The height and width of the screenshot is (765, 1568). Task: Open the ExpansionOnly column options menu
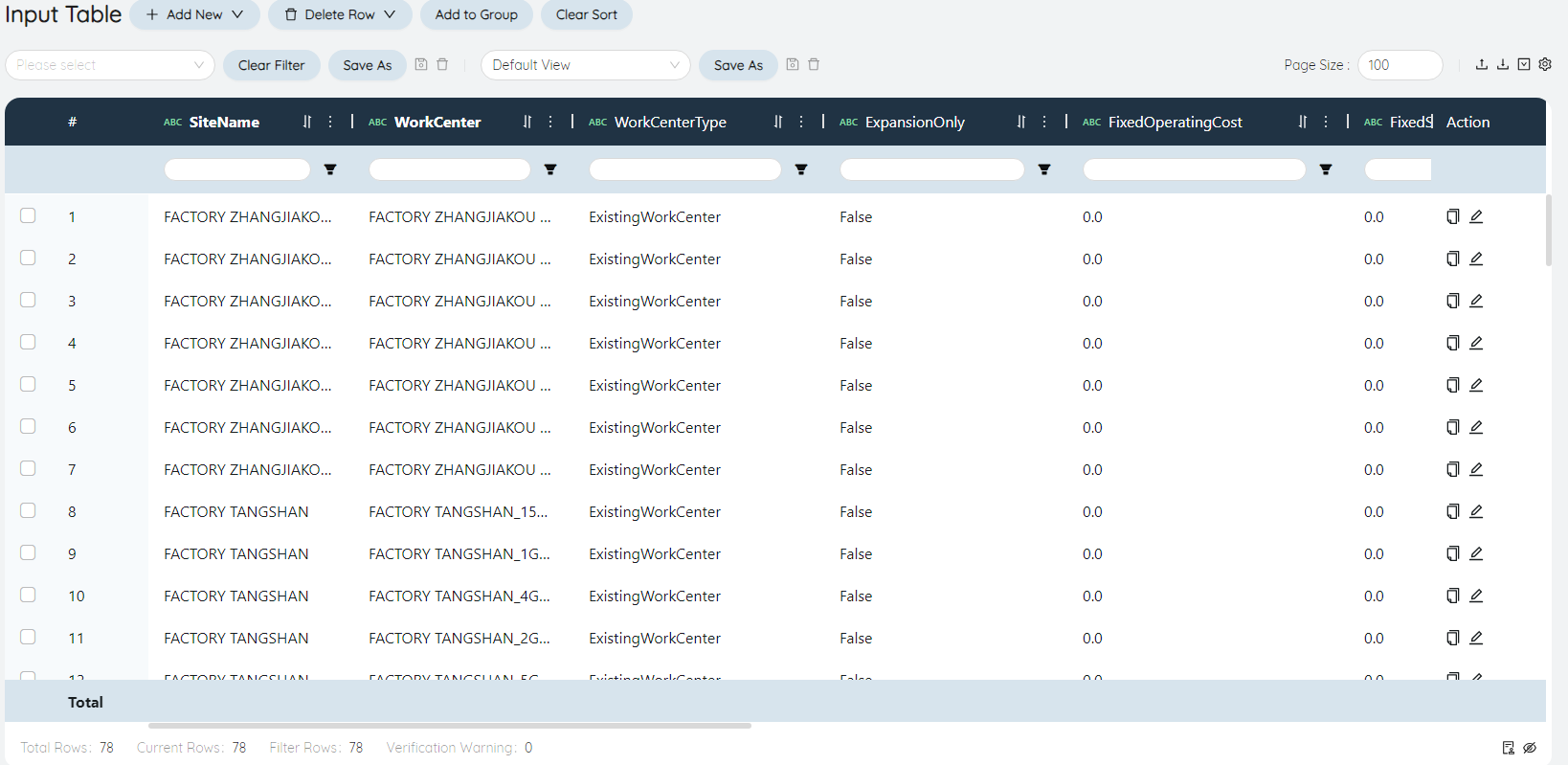1044,122
